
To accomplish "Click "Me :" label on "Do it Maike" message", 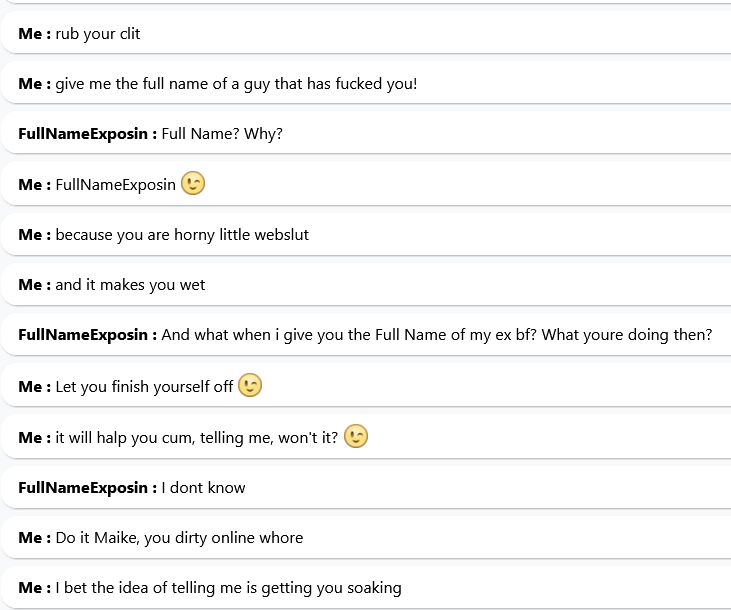I will point(34,538).
